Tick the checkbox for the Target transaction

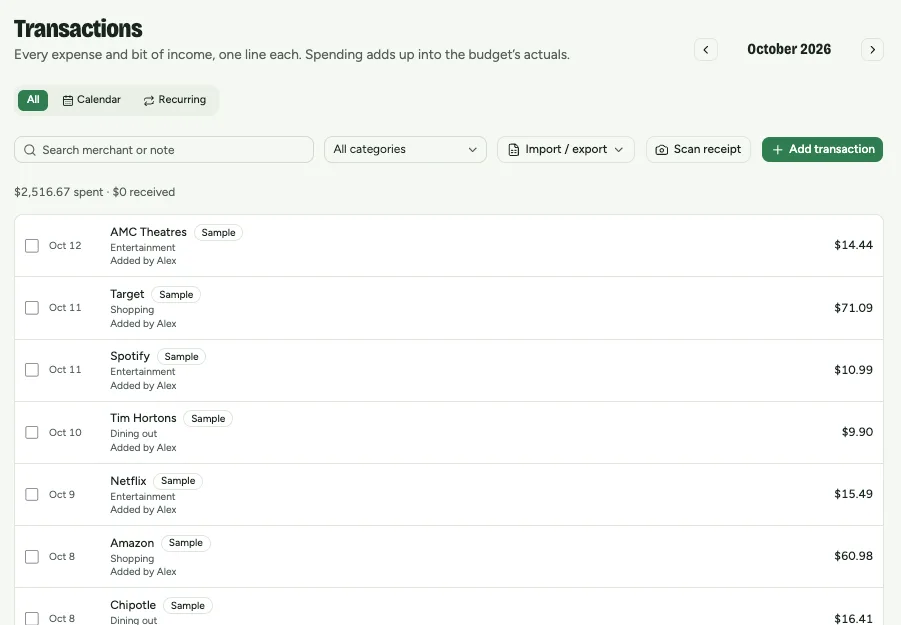click(32, 308)
